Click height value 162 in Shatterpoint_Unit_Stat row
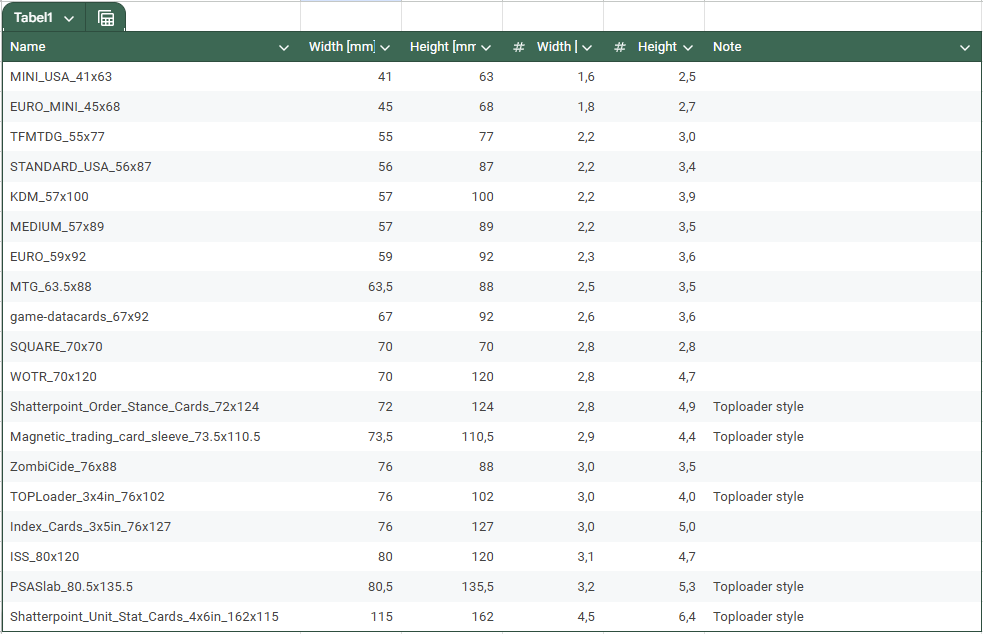 click(483, 617)
